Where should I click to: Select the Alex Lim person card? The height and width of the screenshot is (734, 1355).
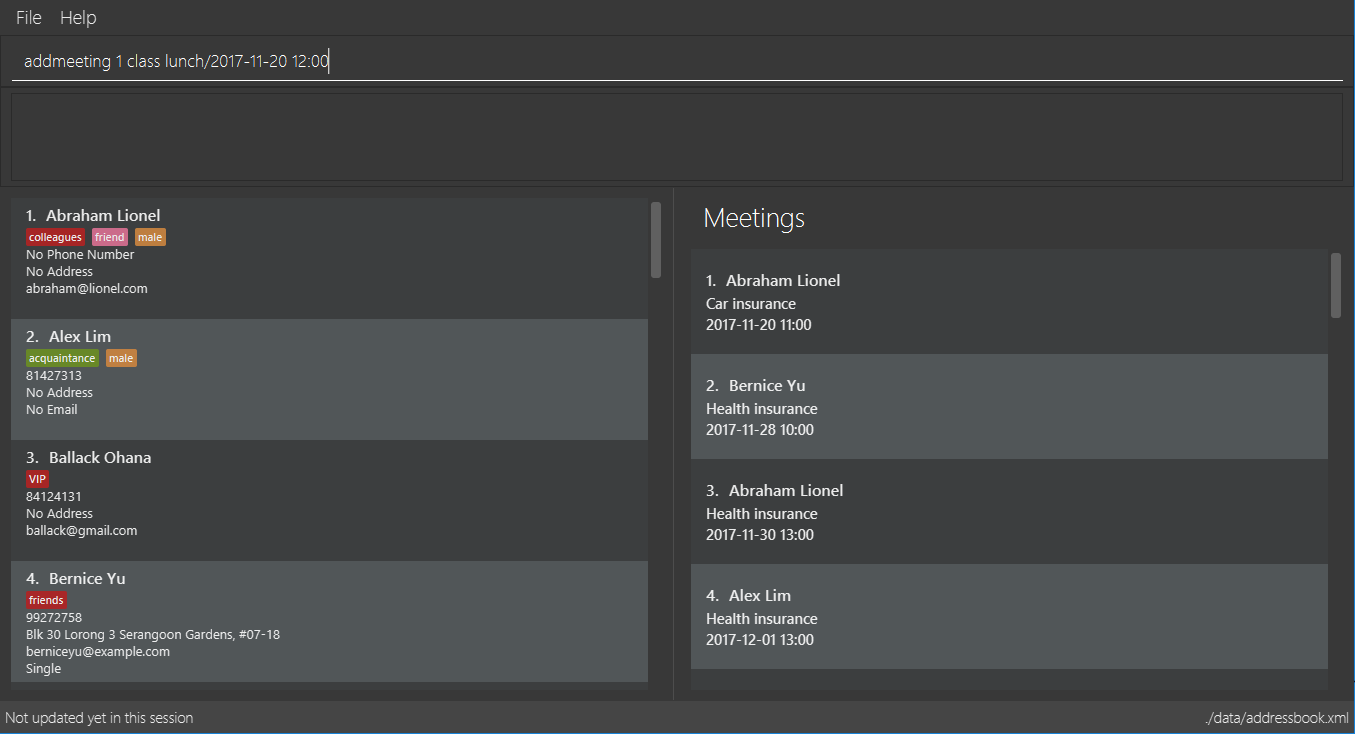tap(329, 379)
